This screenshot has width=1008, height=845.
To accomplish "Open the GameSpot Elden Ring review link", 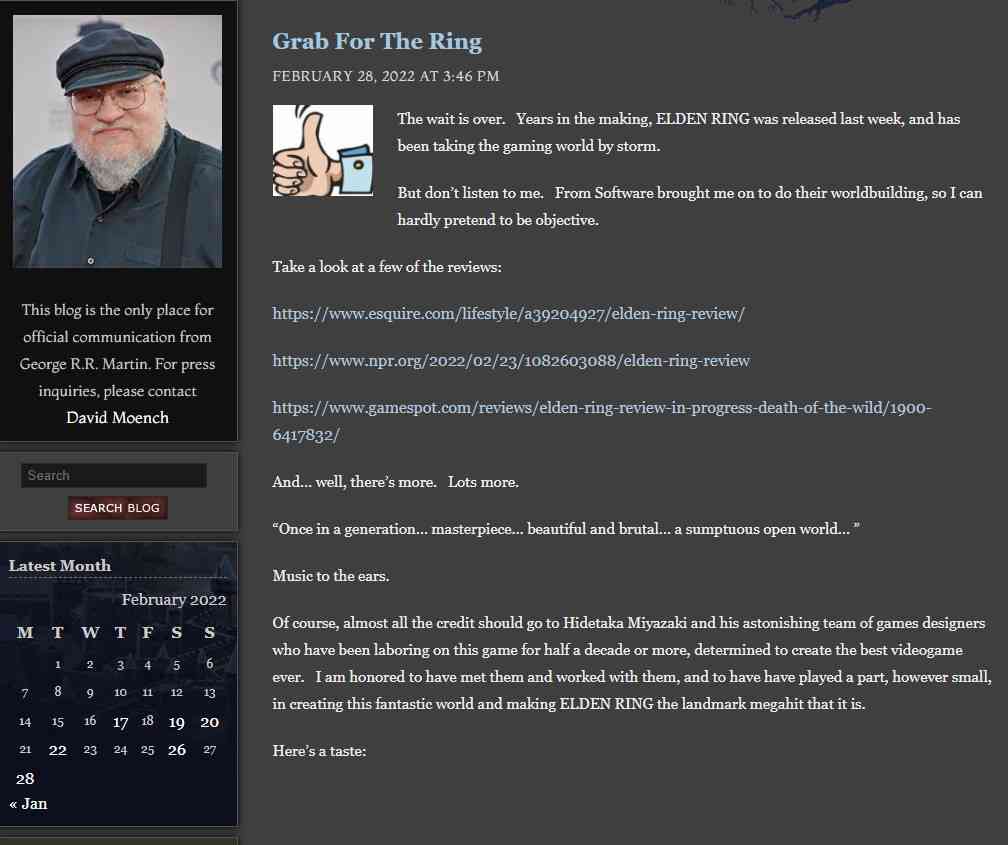I will point(602,421).
